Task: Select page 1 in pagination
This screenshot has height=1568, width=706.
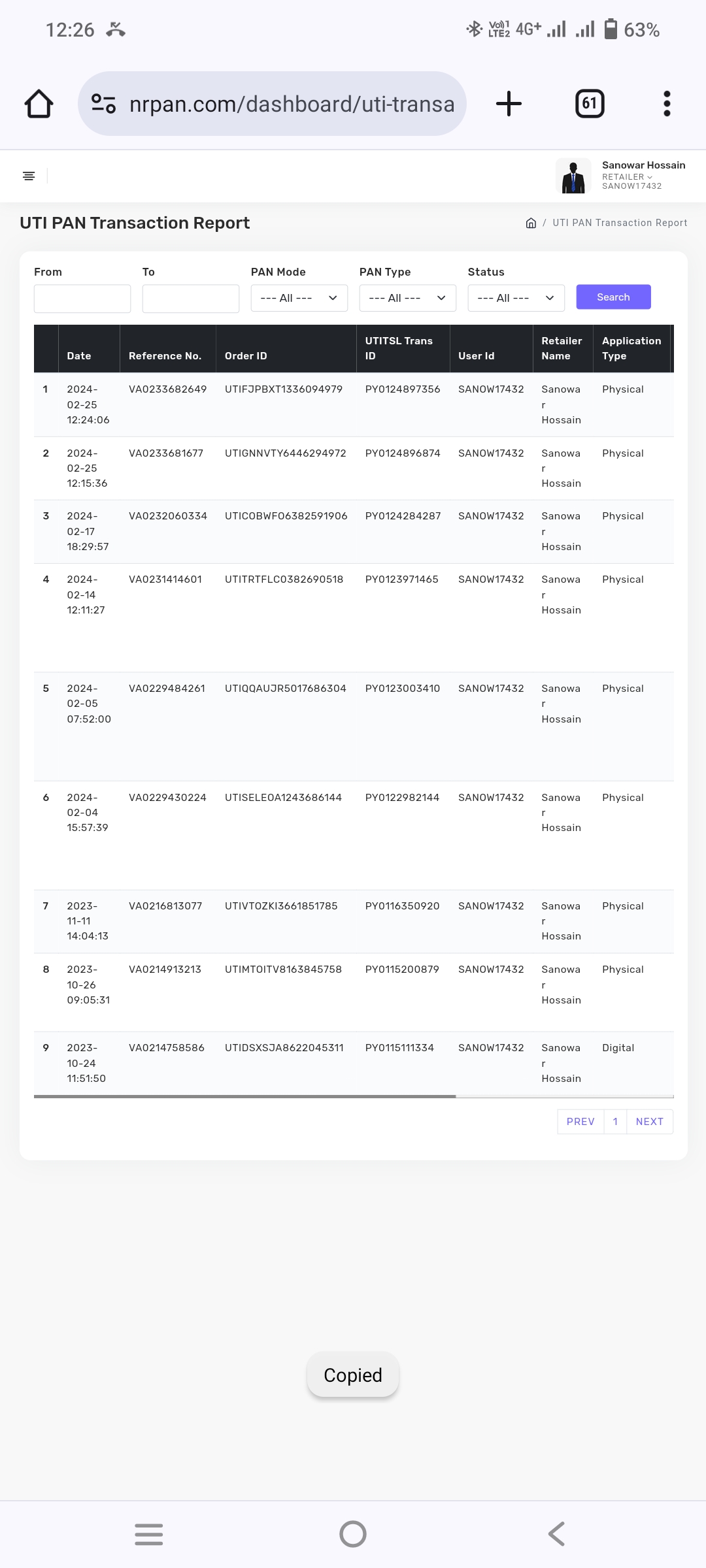Action: pos(615,1122)
